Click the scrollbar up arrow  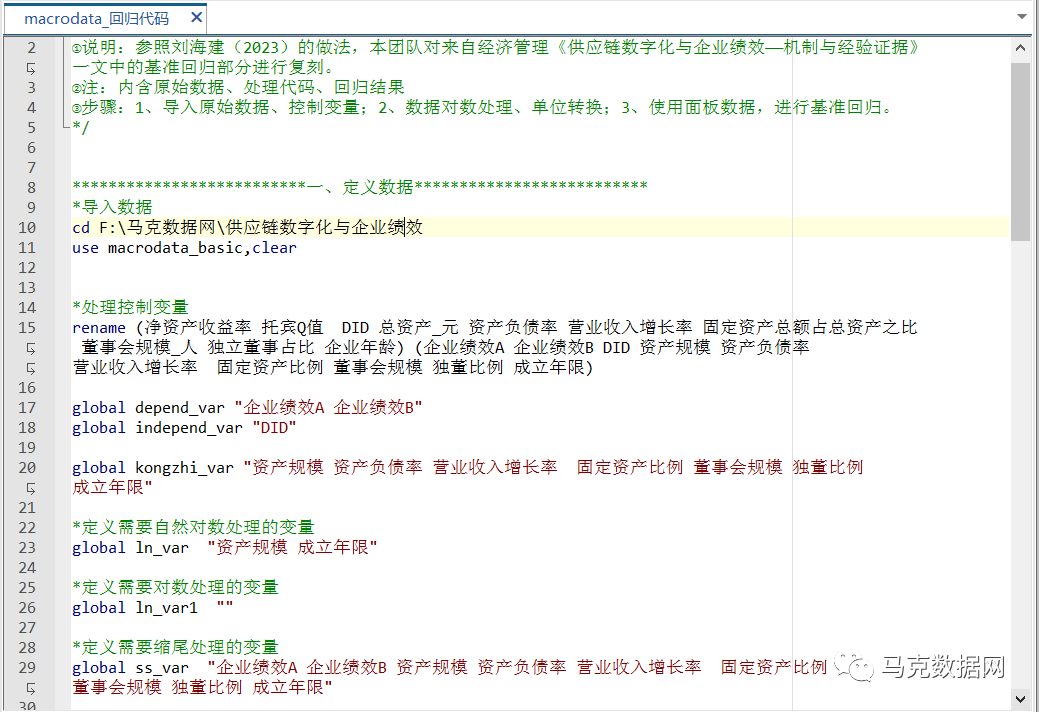1020,48
